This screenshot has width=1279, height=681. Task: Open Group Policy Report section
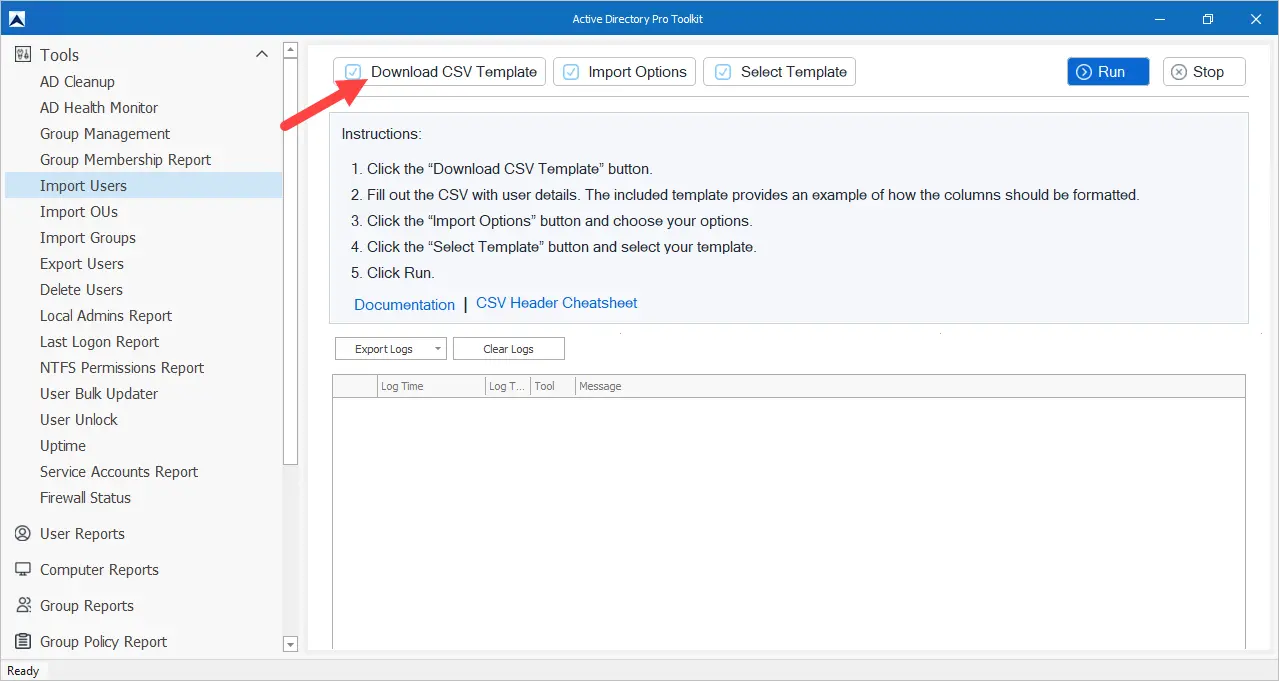click(x=103, y=642)
